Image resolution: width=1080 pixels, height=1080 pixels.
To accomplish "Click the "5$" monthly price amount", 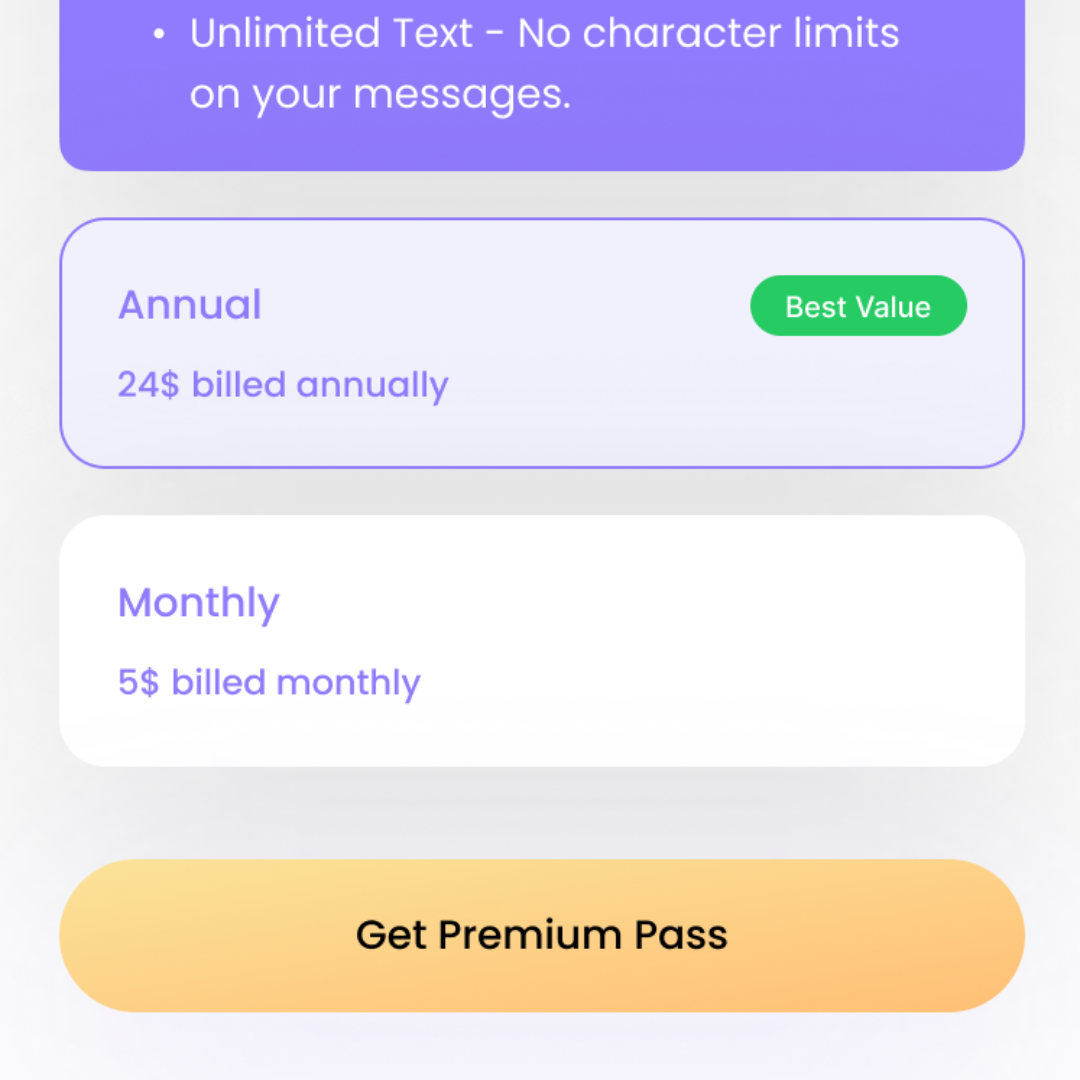I will 138,683.
